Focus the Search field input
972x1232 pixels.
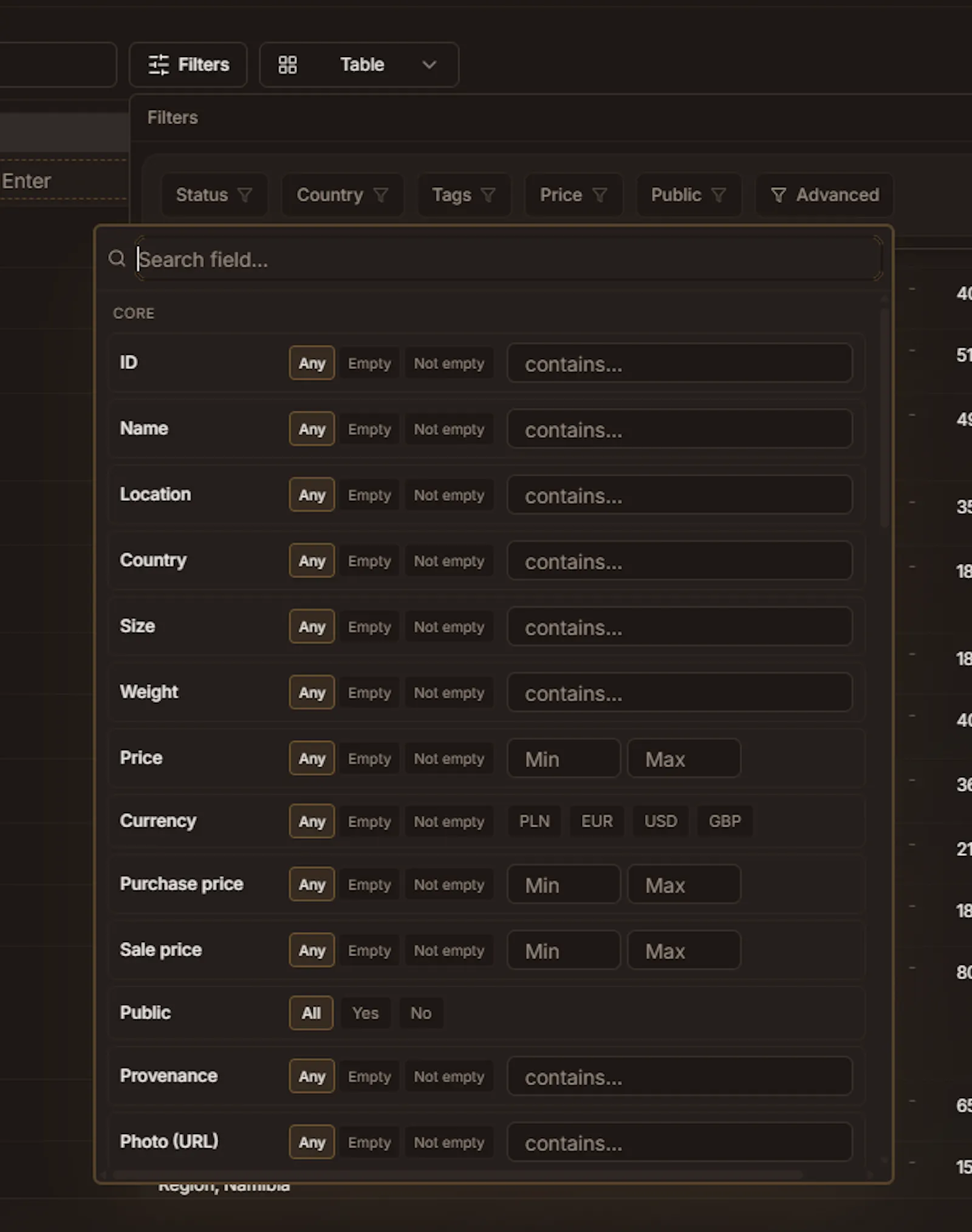pos(508,259)
